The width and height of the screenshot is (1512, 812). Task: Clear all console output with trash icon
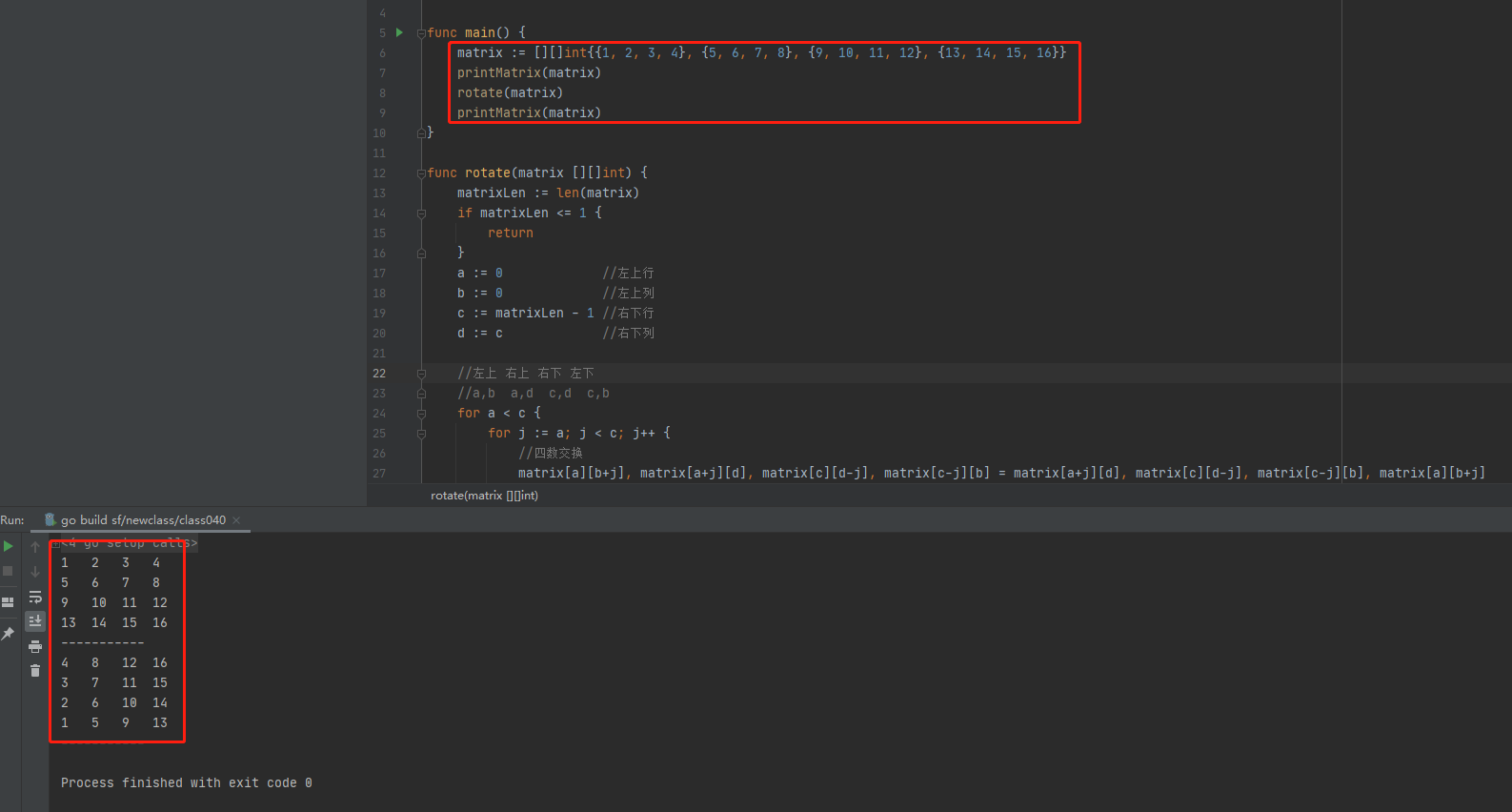[35, 671]
